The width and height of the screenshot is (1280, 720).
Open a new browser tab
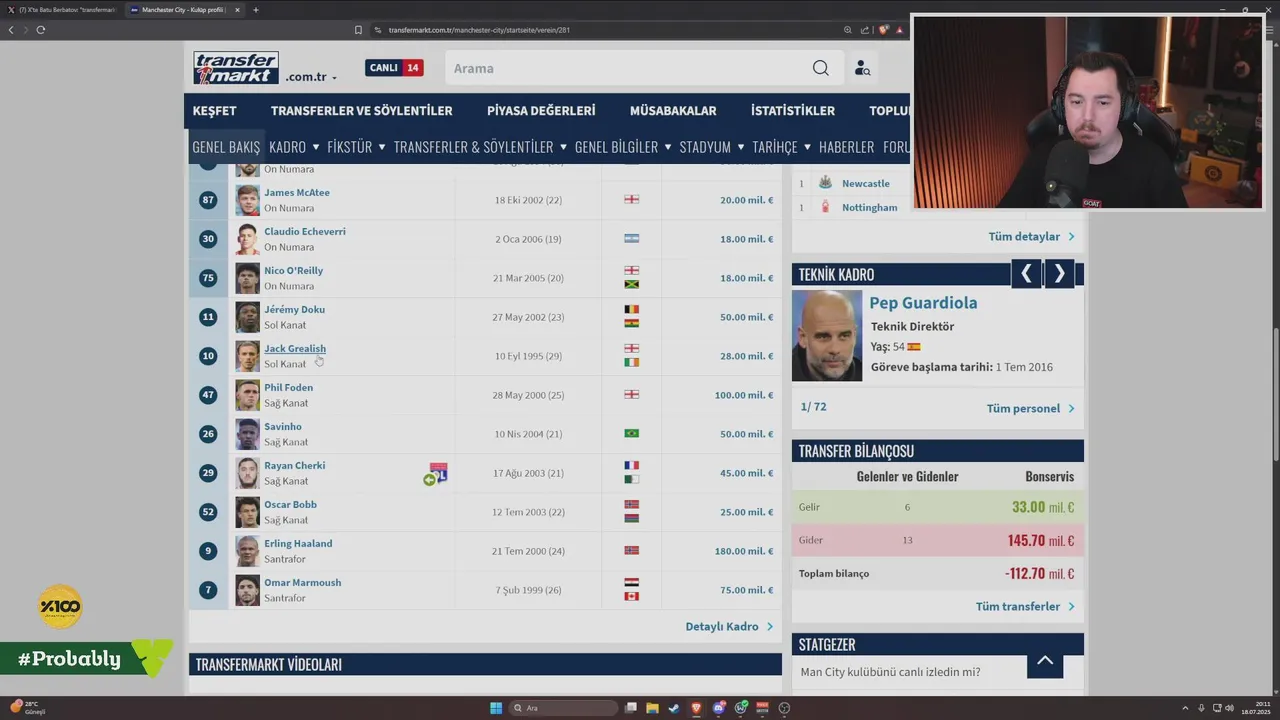(x=256, y=10)
